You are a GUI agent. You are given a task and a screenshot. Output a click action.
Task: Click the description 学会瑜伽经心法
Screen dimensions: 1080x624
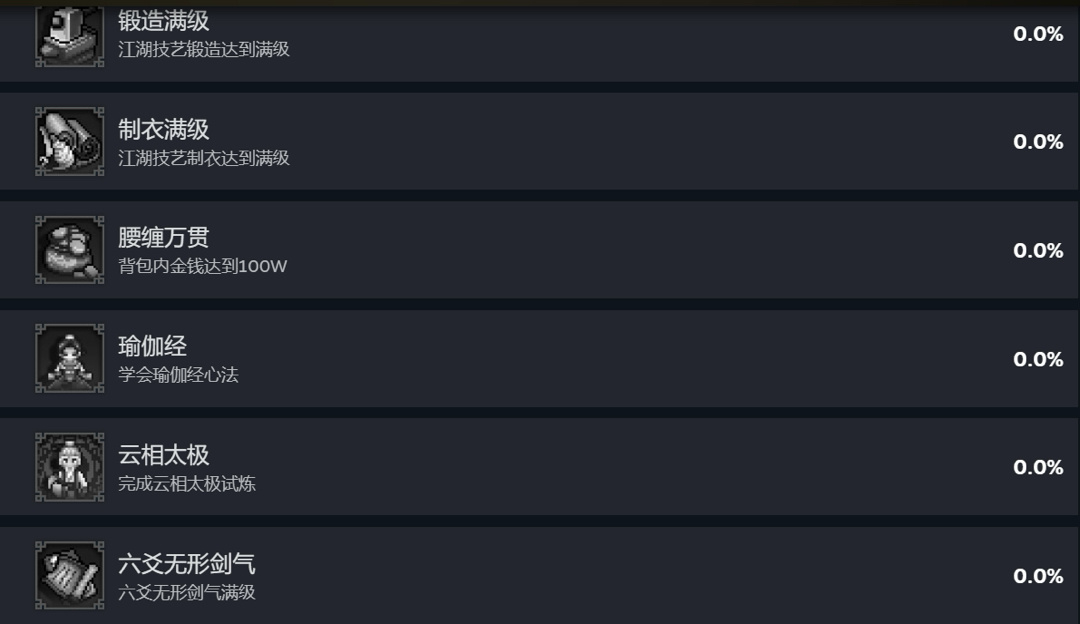[x=178, y=375]
